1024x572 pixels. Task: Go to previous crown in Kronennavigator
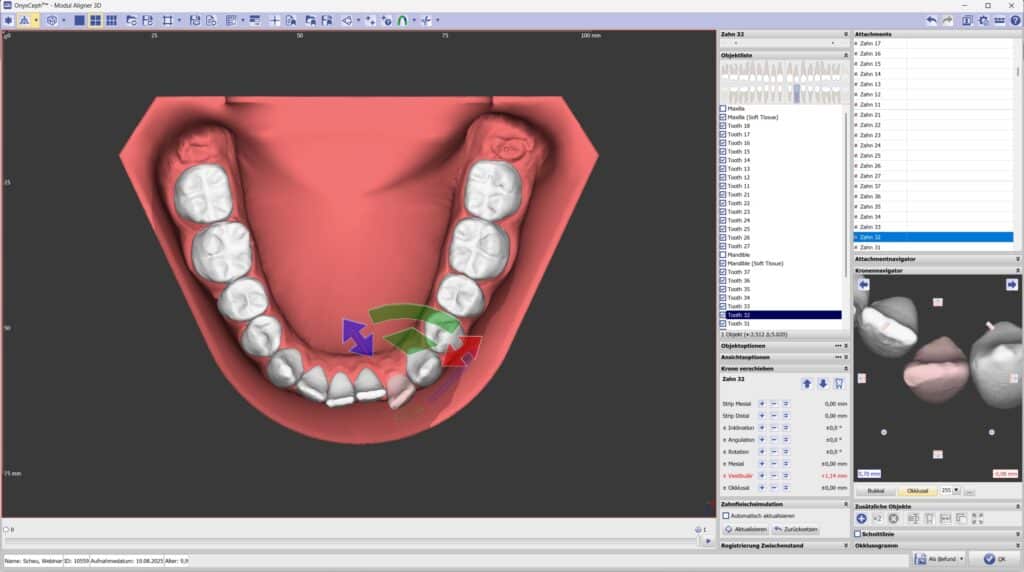tap(863, 285)
